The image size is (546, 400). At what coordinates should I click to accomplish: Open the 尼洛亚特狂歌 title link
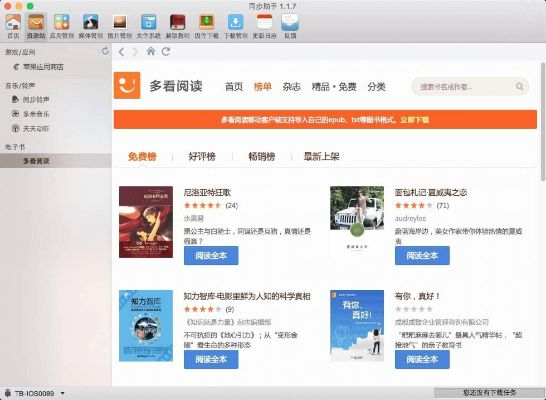pyautogui.click(x=207, y=192)
